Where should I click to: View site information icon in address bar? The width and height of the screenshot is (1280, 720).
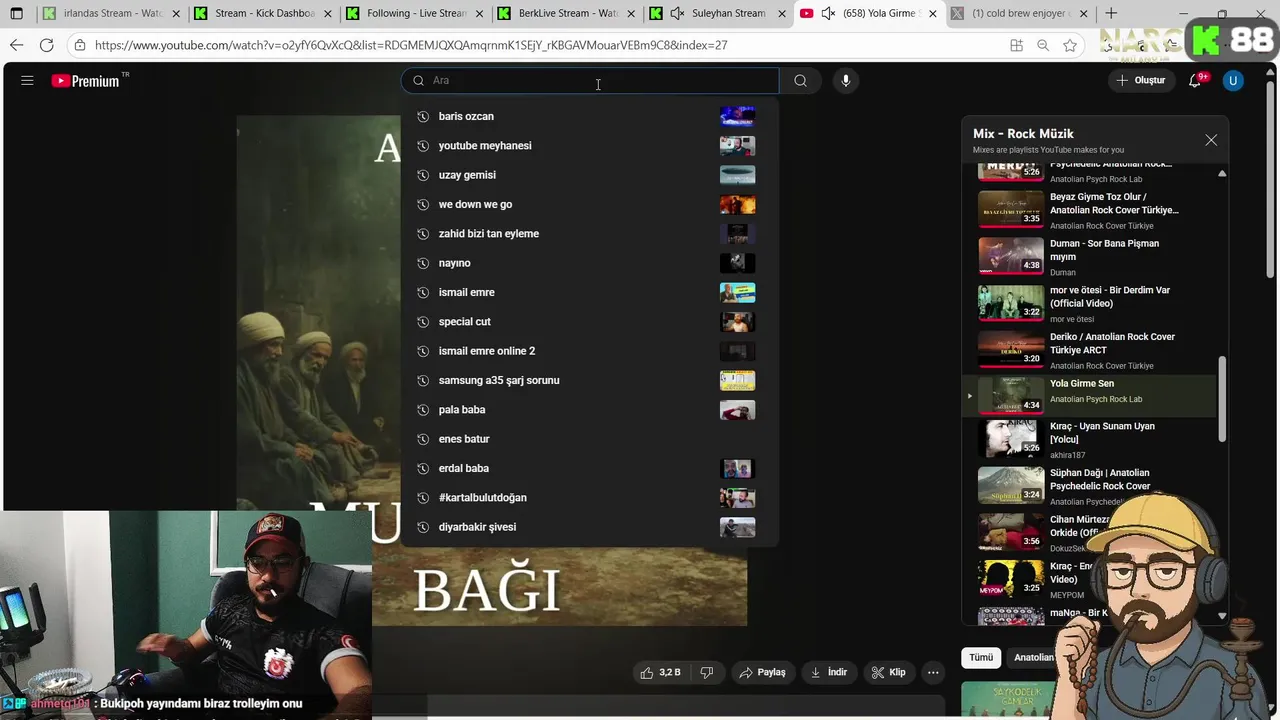point(80,45)
